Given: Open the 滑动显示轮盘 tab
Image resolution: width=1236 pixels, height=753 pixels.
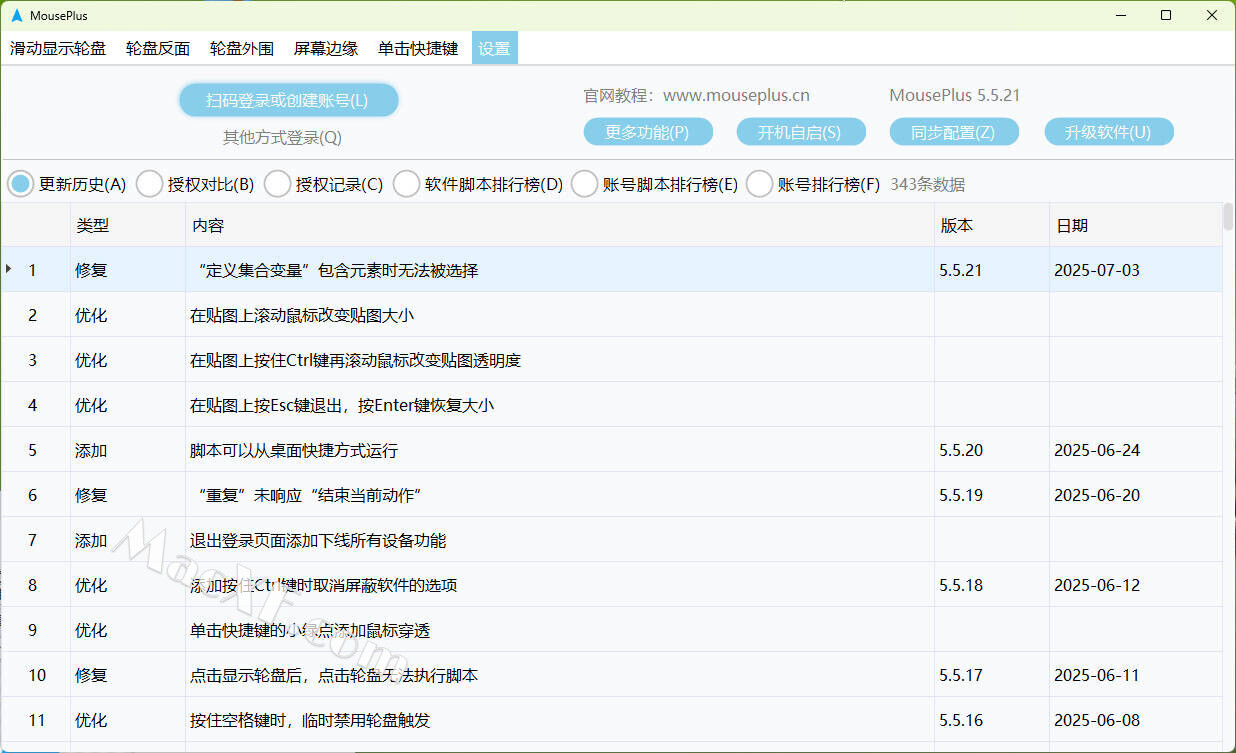Looking at the screenshot, I should click(x=58, y=48).
